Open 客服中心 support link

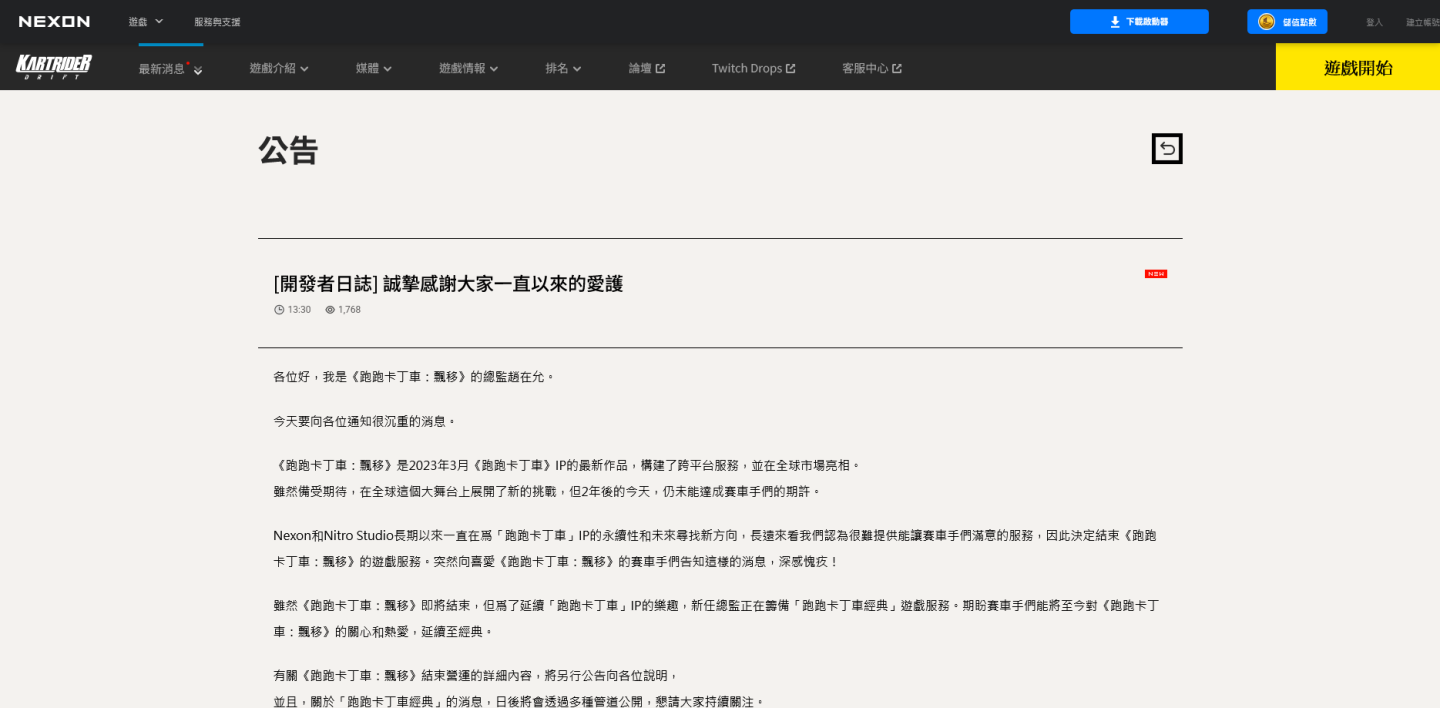(x=871, y=68)
